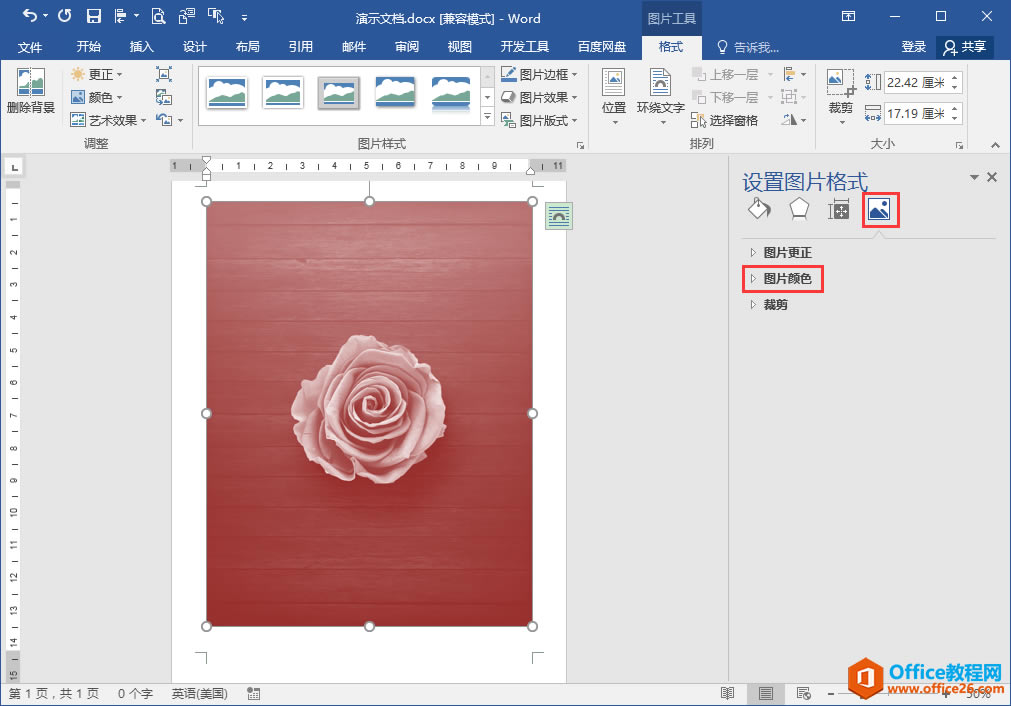The image size is (1011, 706).
Task: Open Wrap Text (环绕文字) button
Action: (660, 96)
